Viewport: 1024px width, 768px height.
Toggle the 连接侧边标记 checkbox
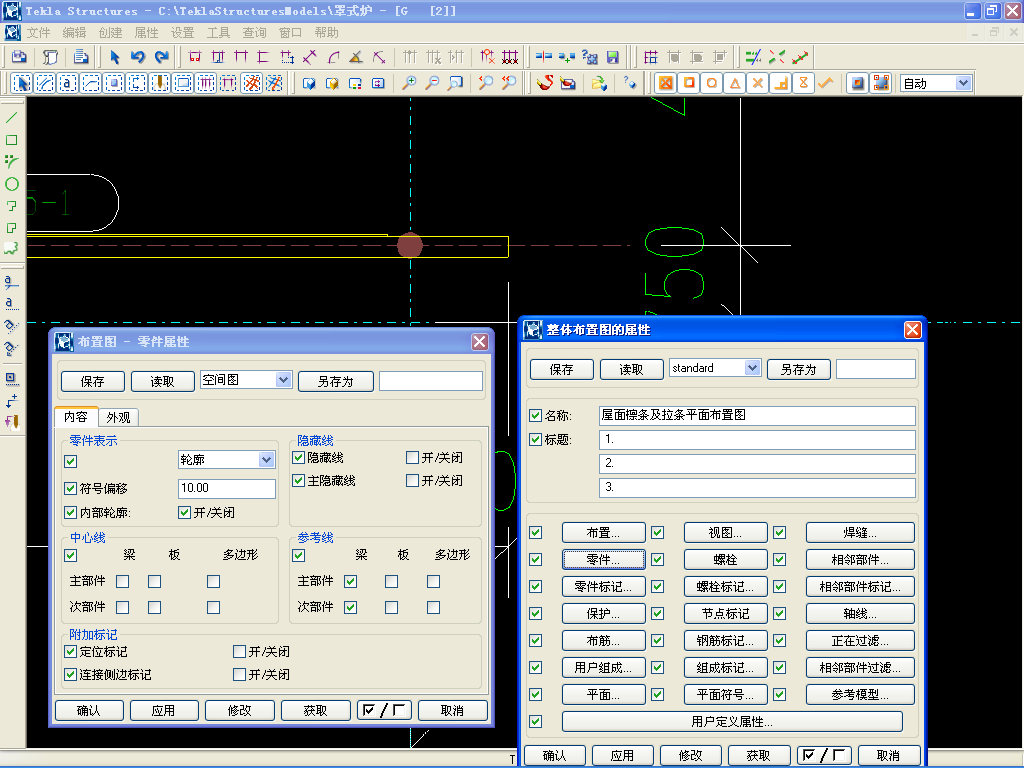click(71, 675)
